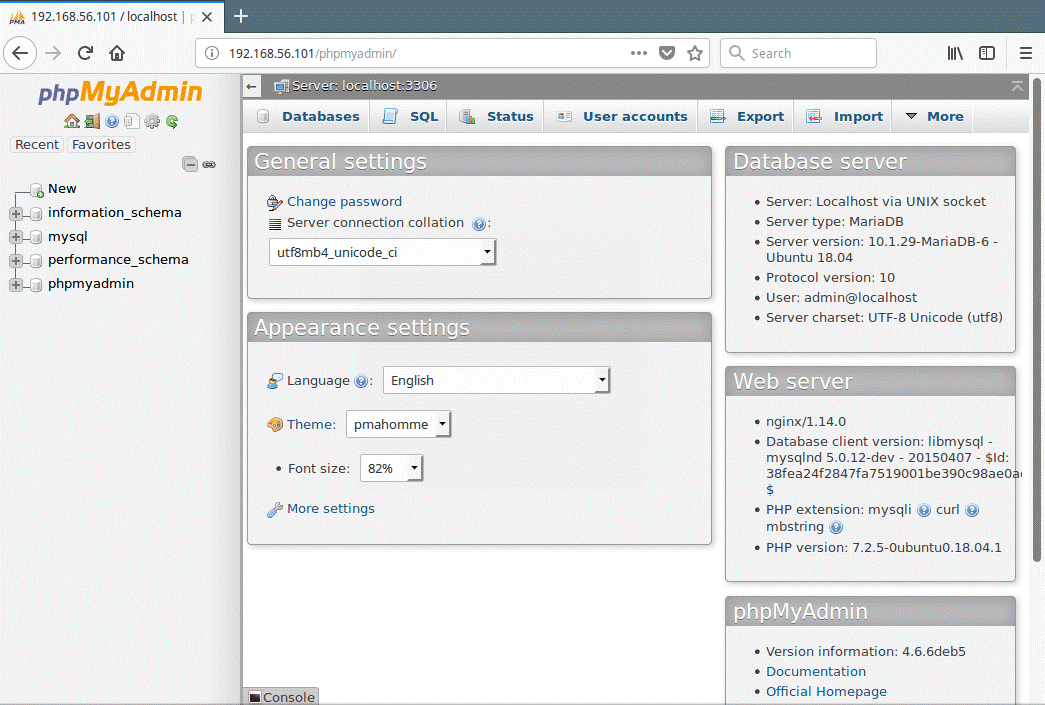
Task: Click the site information icon in address bar
Action: 212,53
